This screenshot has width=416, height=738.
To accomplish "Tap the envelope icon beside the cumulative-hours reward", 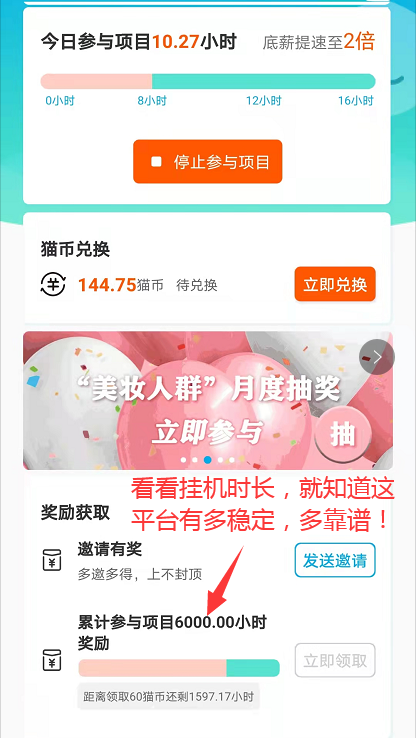I will (52, 659).
